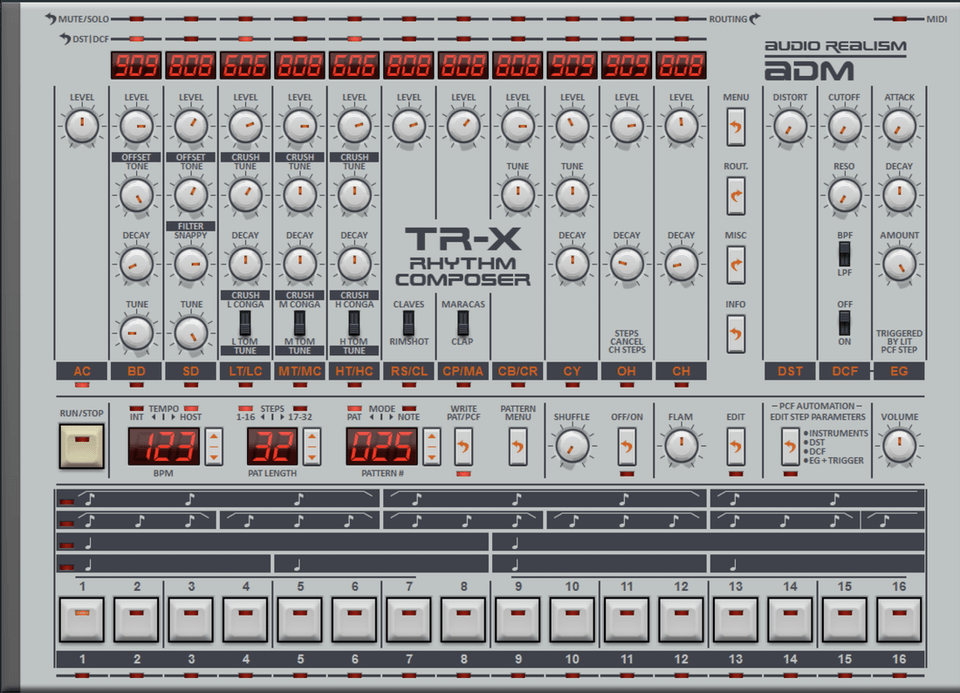960x693 pixels.
Task: Flip the M CONGA / M TOM switch
Action: pyautogui.click(x=299, y=323)
